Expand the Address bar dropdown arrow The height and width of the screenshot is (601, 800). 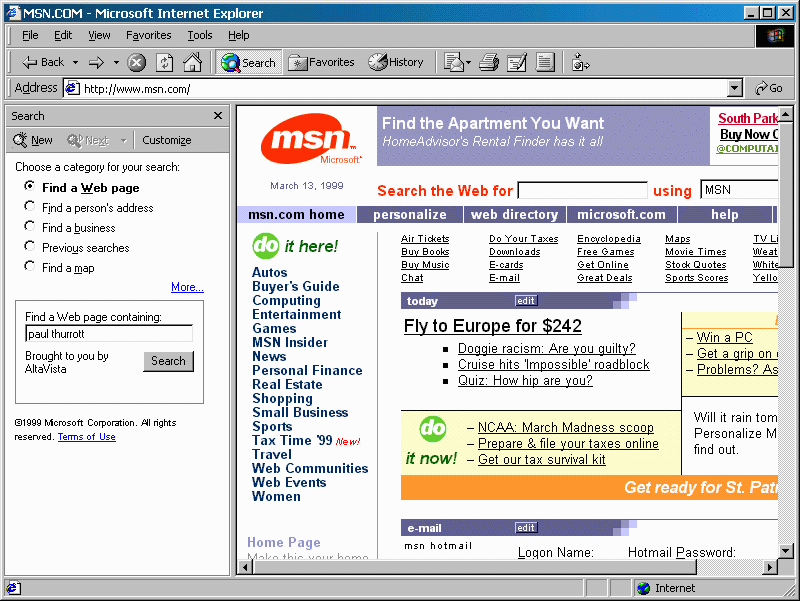[x=735, y=88]
